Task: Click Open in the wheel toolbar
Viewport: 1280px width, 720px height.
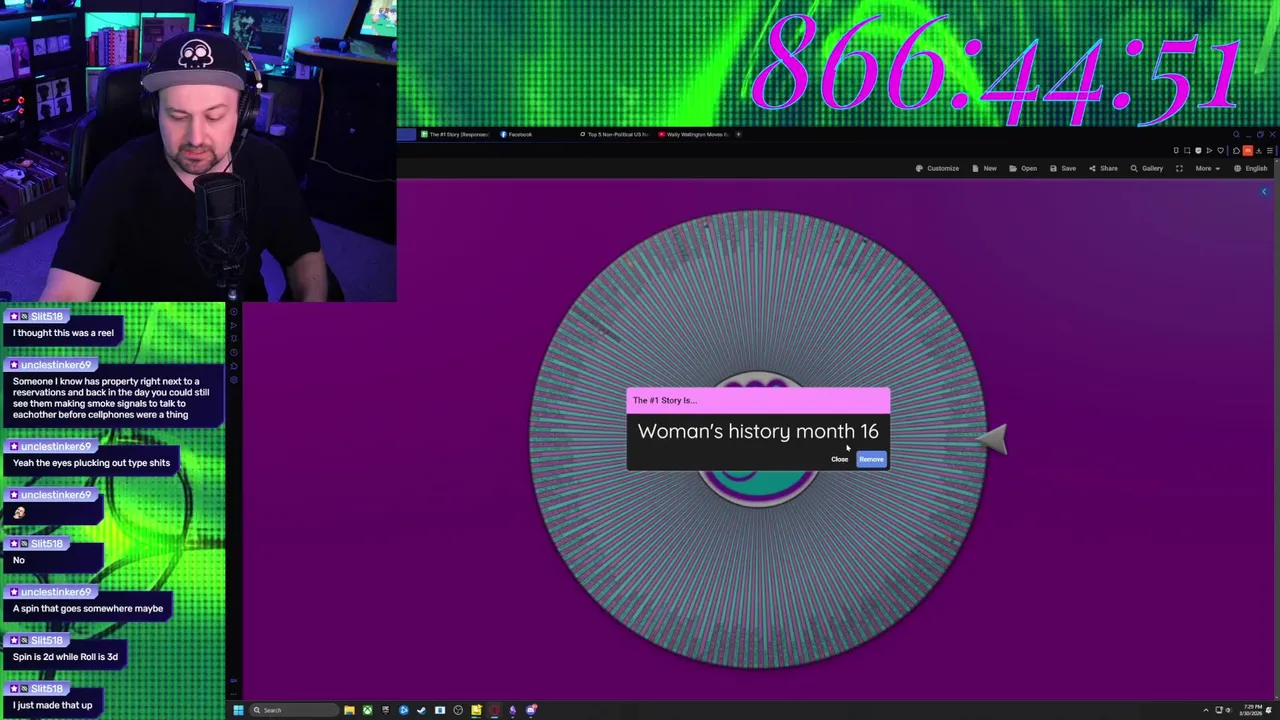Action: pyautogui.click(x=1023, y=168)
